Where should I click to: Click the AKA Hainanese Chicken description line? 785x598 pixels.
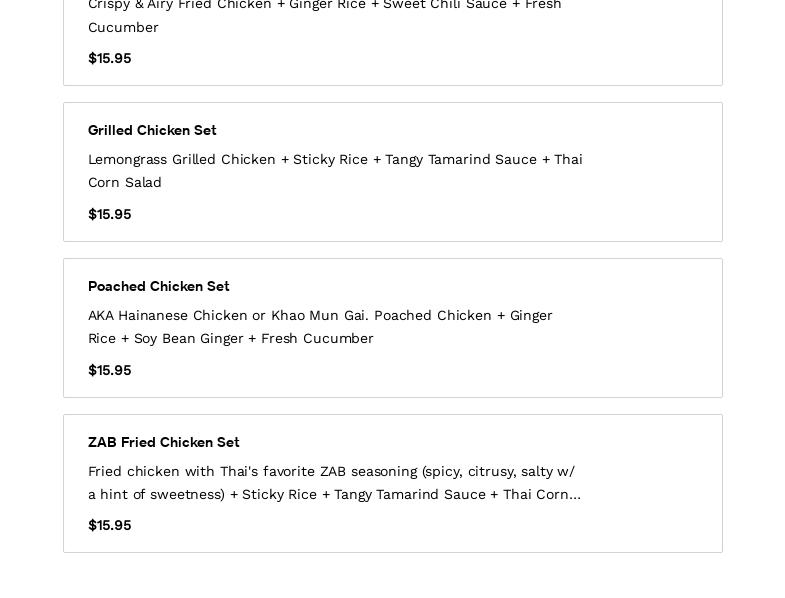(x=320, y=315)
